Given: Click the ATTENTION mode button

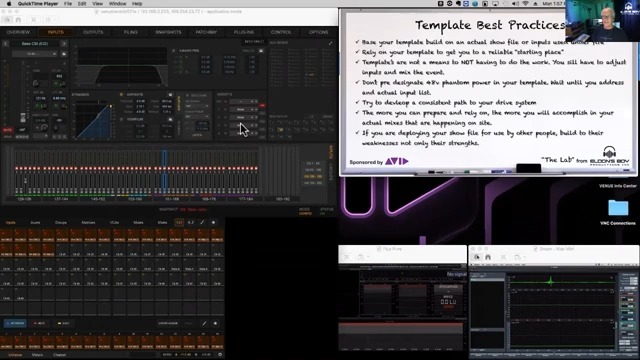Looking at the screenshot, I should pyautogui.click(x=15, y=323).
